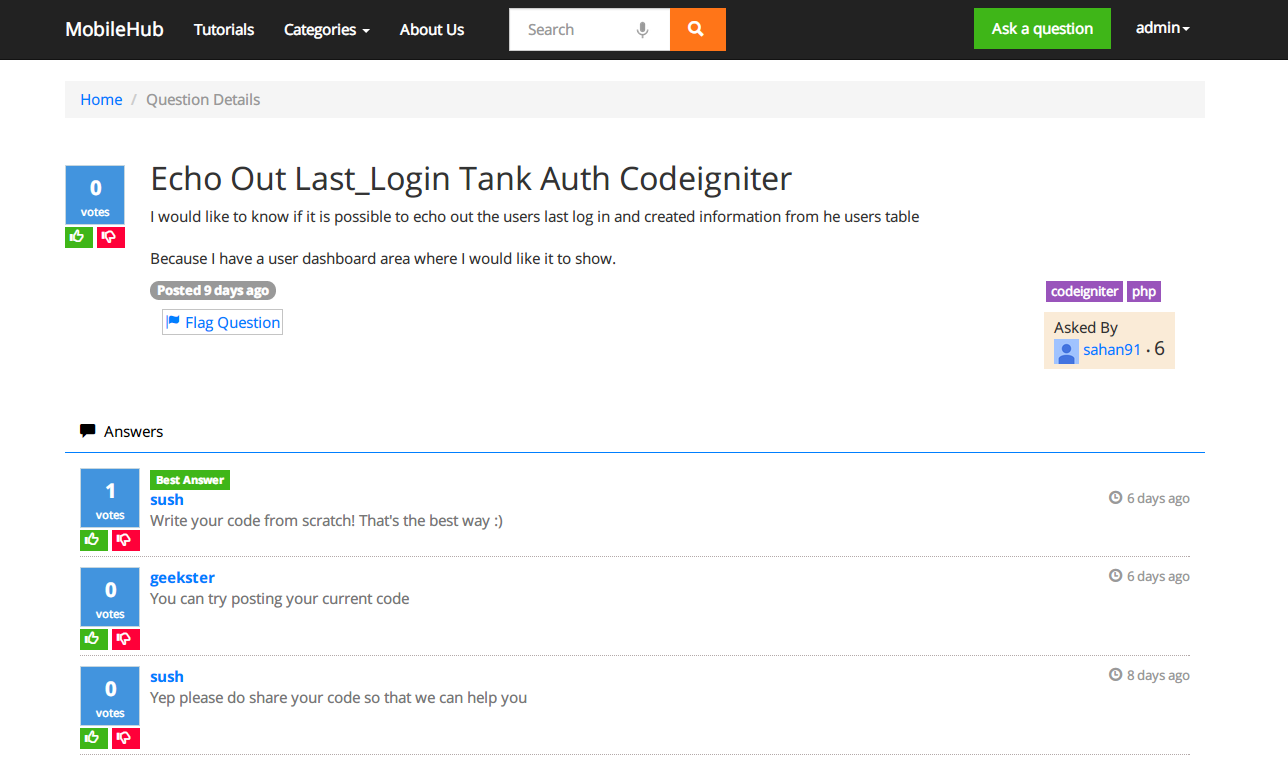Select the php tag
1288x761 pixels.
coord(1144,291)
